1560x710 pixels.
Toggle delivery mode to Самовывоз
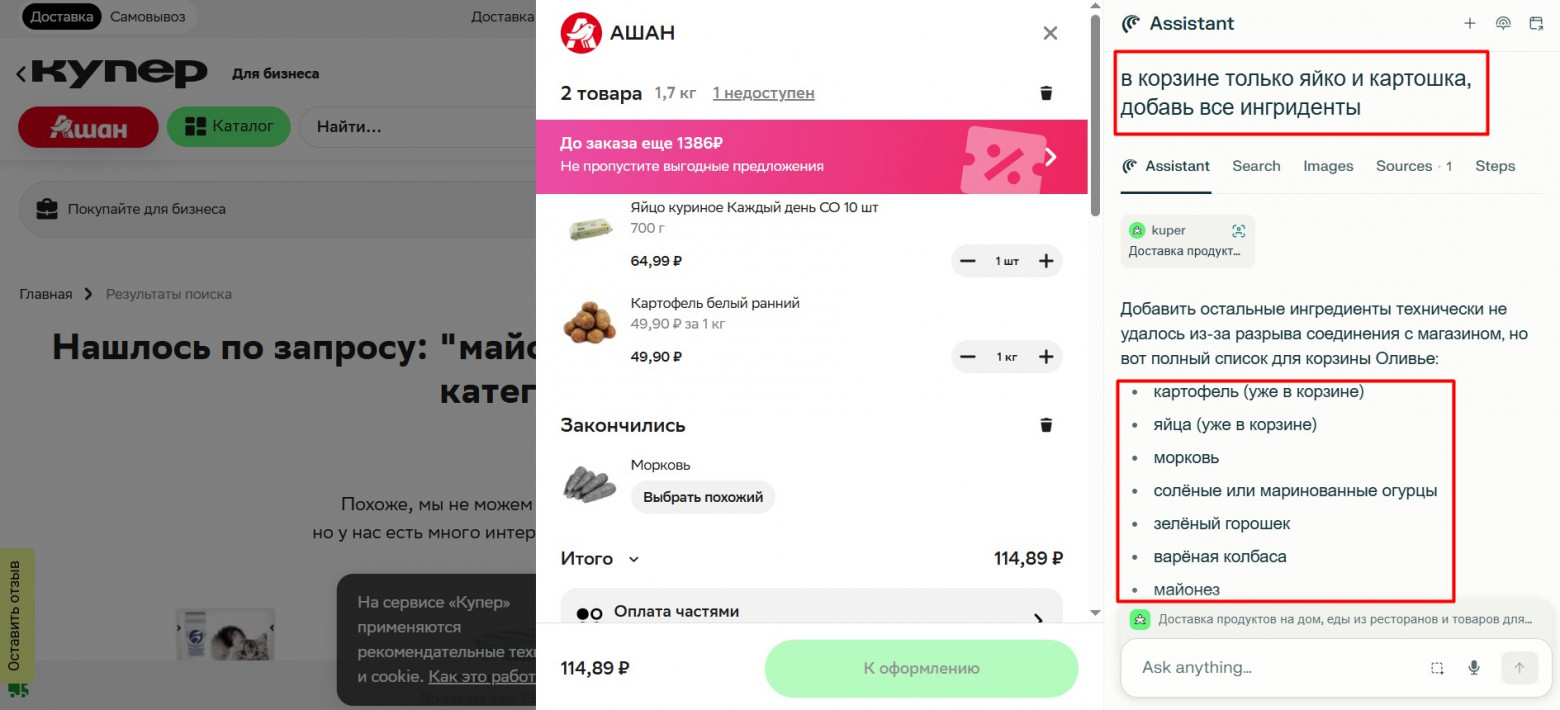148,16
